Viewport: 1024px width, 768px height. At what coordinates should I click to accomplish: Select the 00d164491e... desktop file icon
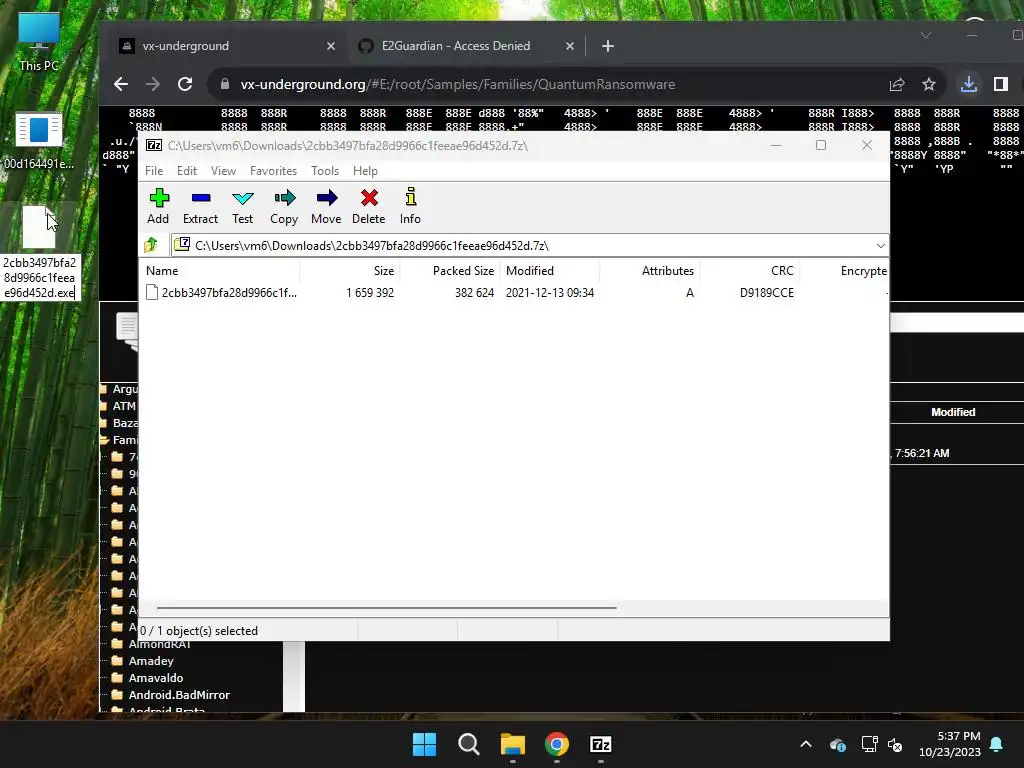(39, 141)
